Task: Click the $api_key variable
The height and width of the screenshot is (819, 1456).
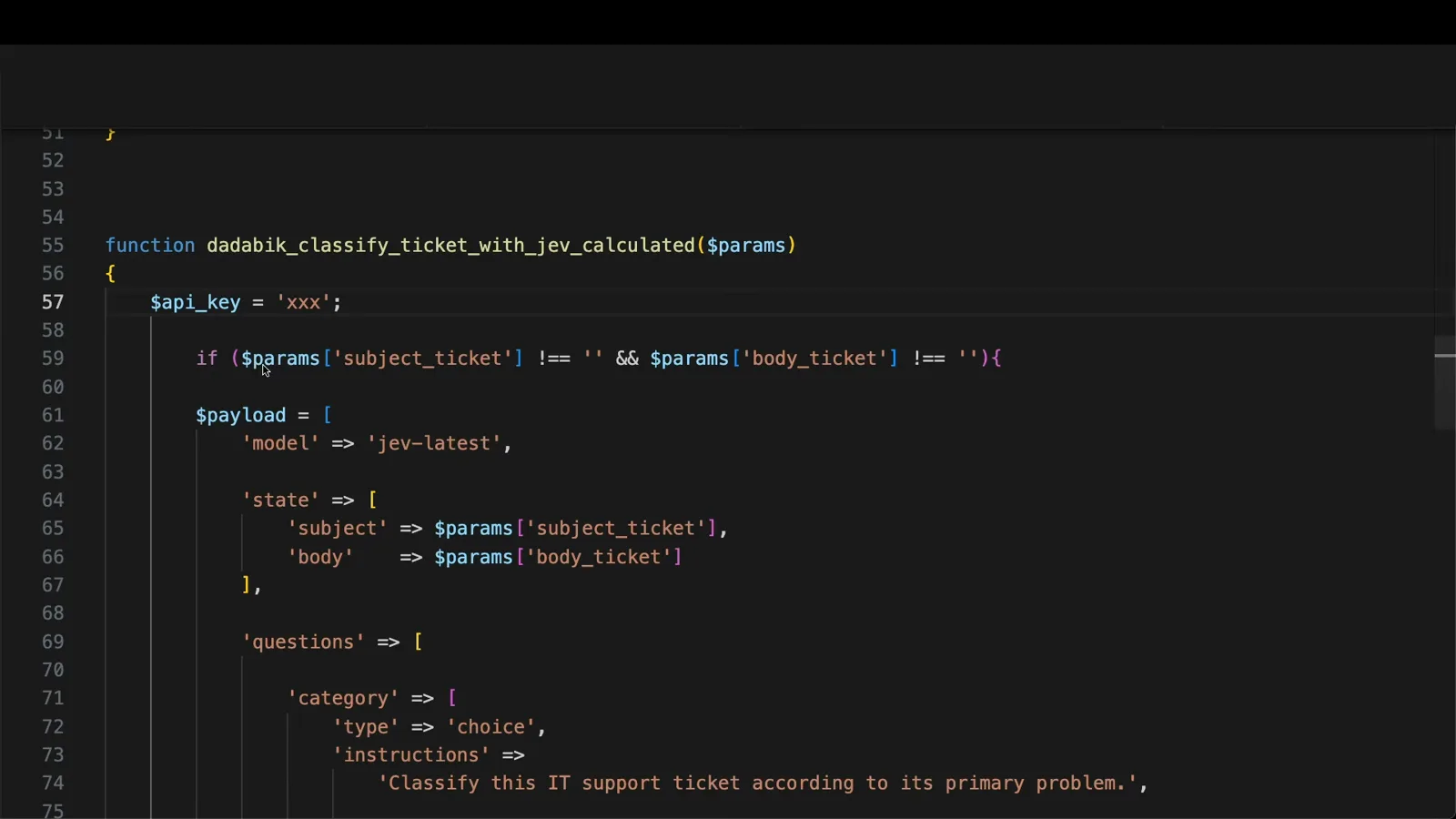Action: click(196, 302)
